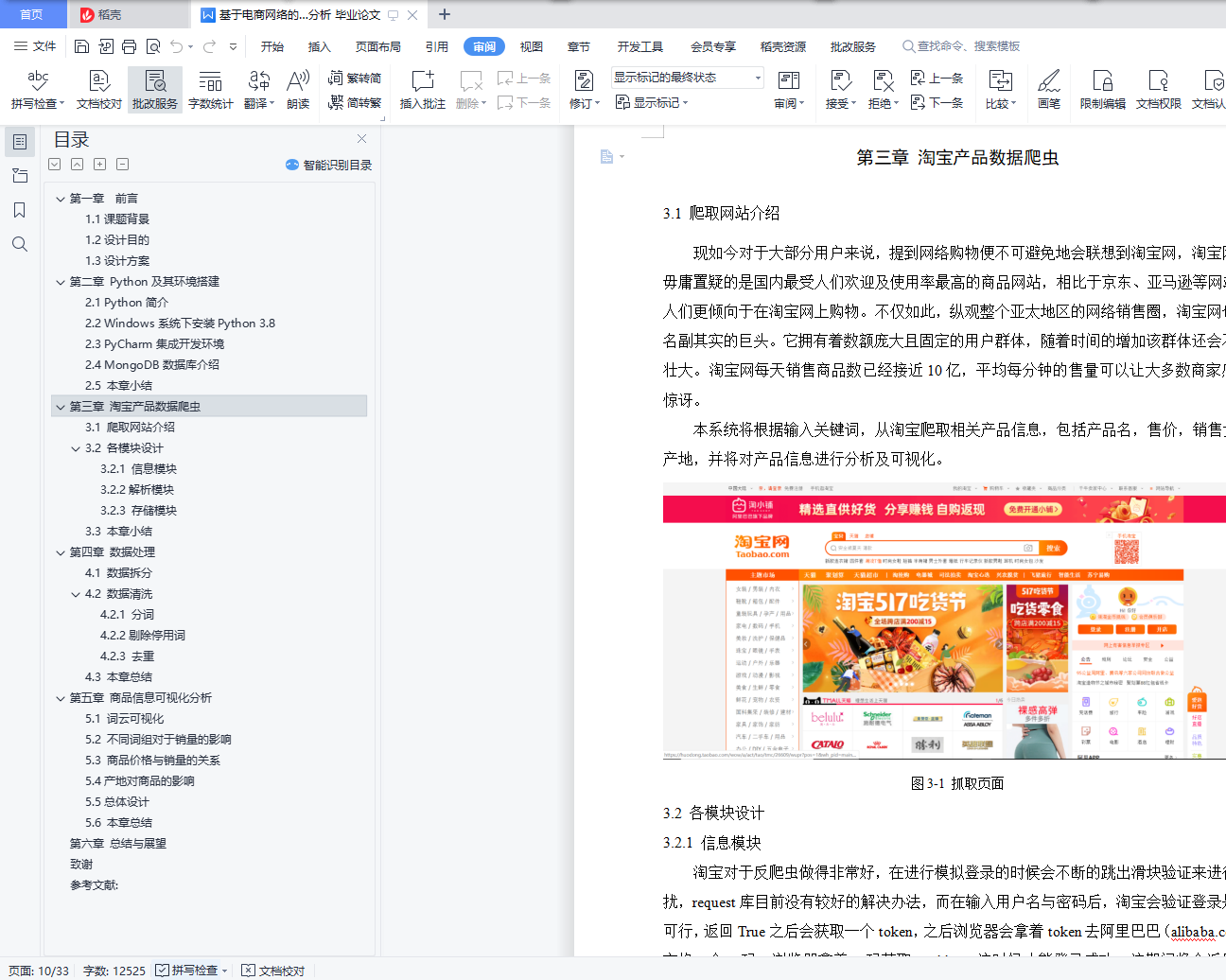
Task: Click the page icon beside the document heading
Action: 607,156
